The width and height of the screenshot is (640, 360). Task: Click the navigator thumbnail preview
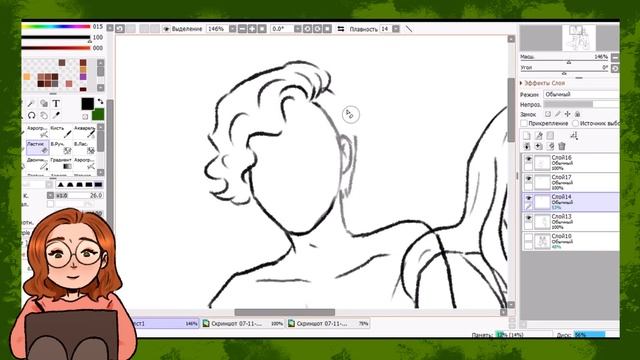579,38
